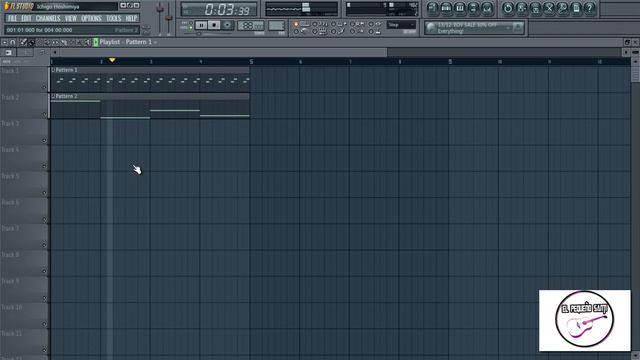Click the tempo display field
The height and width of the screenshot is (360, 640).
click(251, 25)
